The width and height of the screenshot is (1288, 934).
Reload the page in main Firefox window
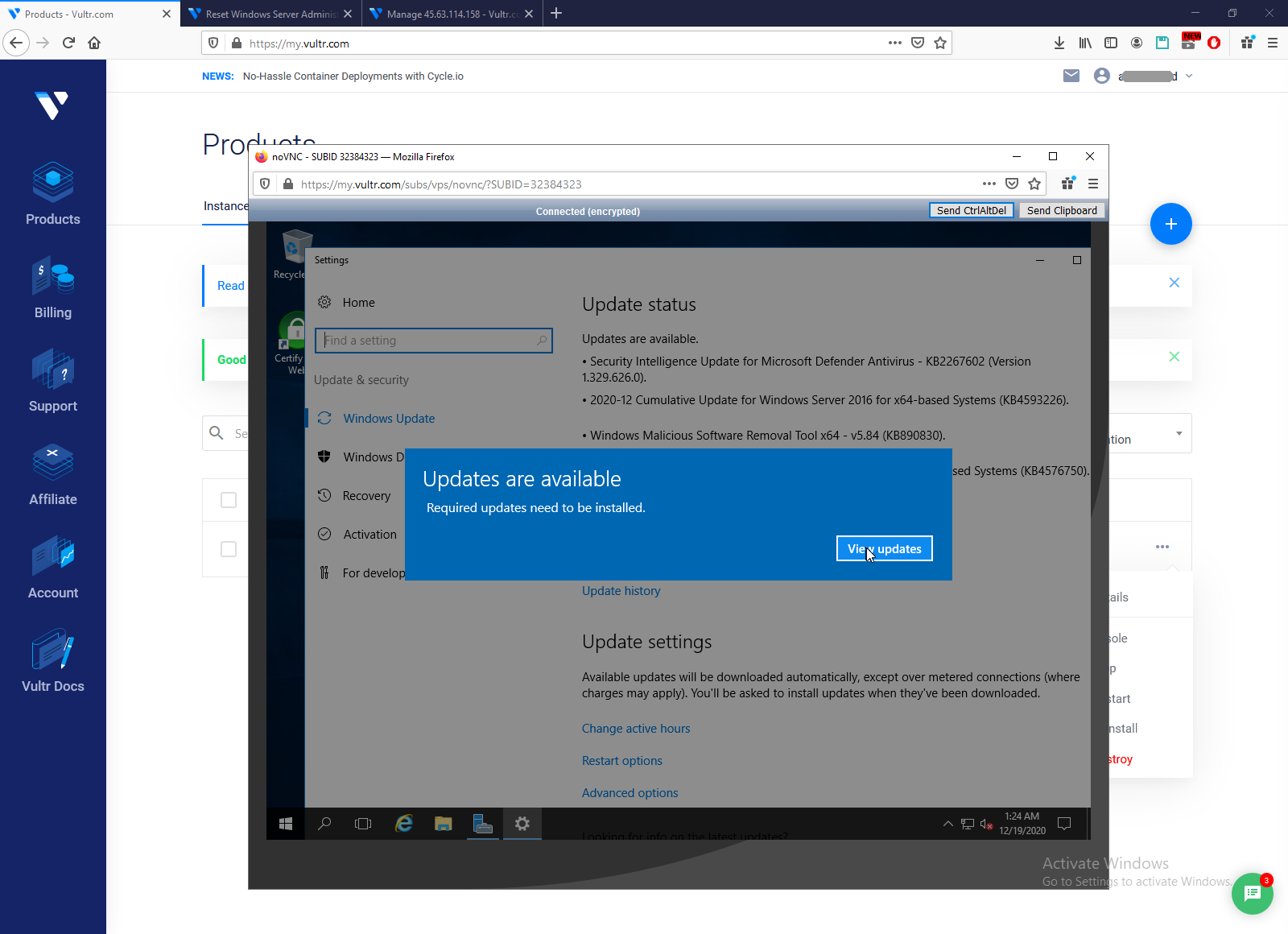pos(68,43)
